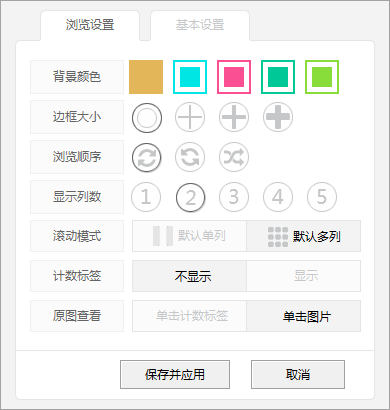Enable count label with 显示

[x=304, y=276]
